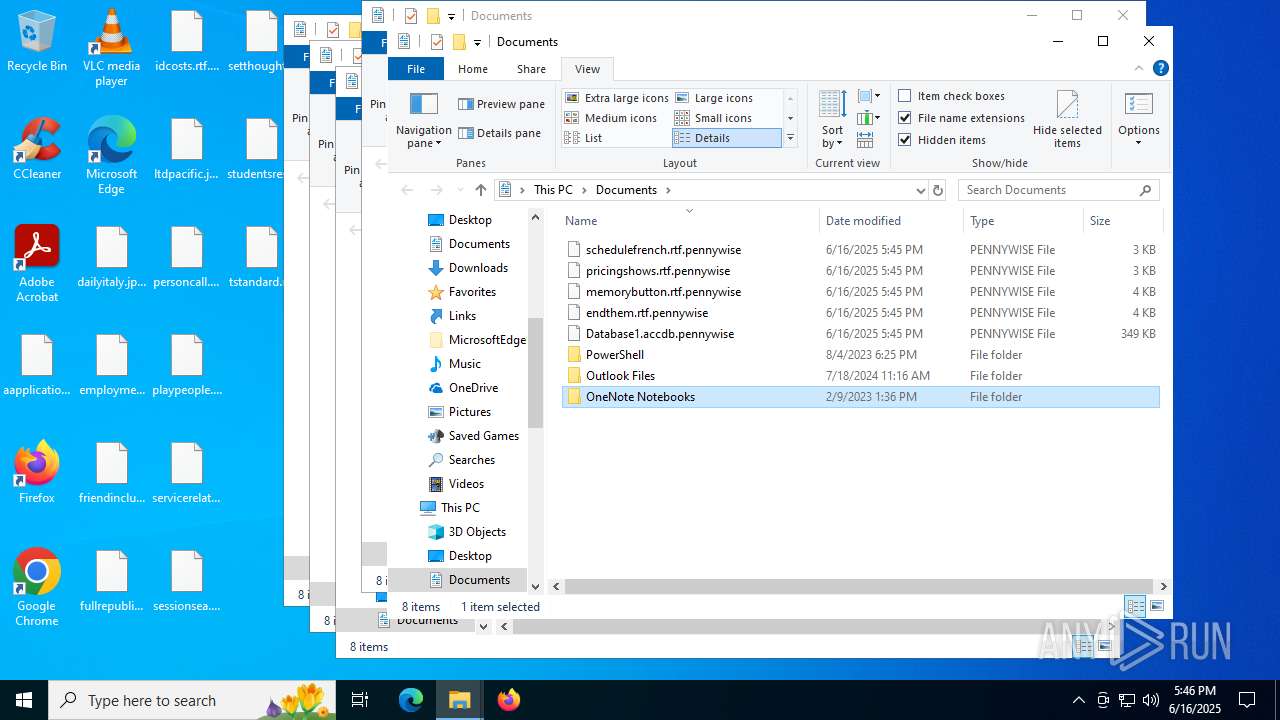Viewport: 1280px width, 720px height.
Task: Enable Item check boxes
Action: (x=951, y=96)
